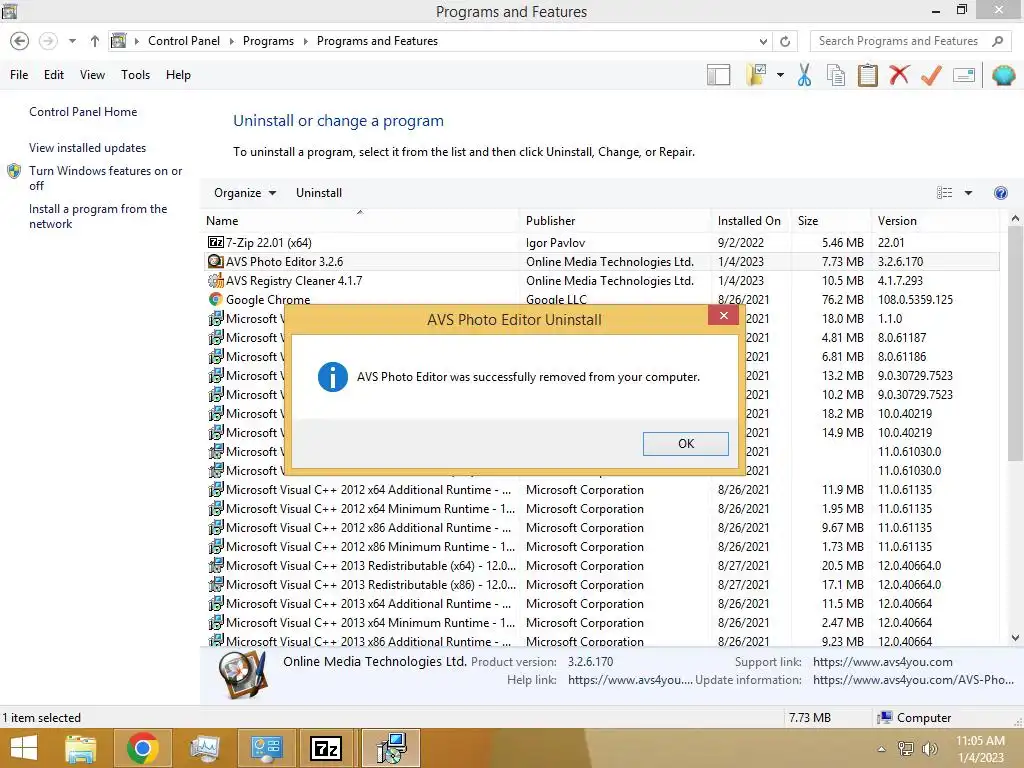Click the folder options toolbar icon
The height and width of the screenshot is (768, 1024).
pyautogui.click(x=756, y=75)
